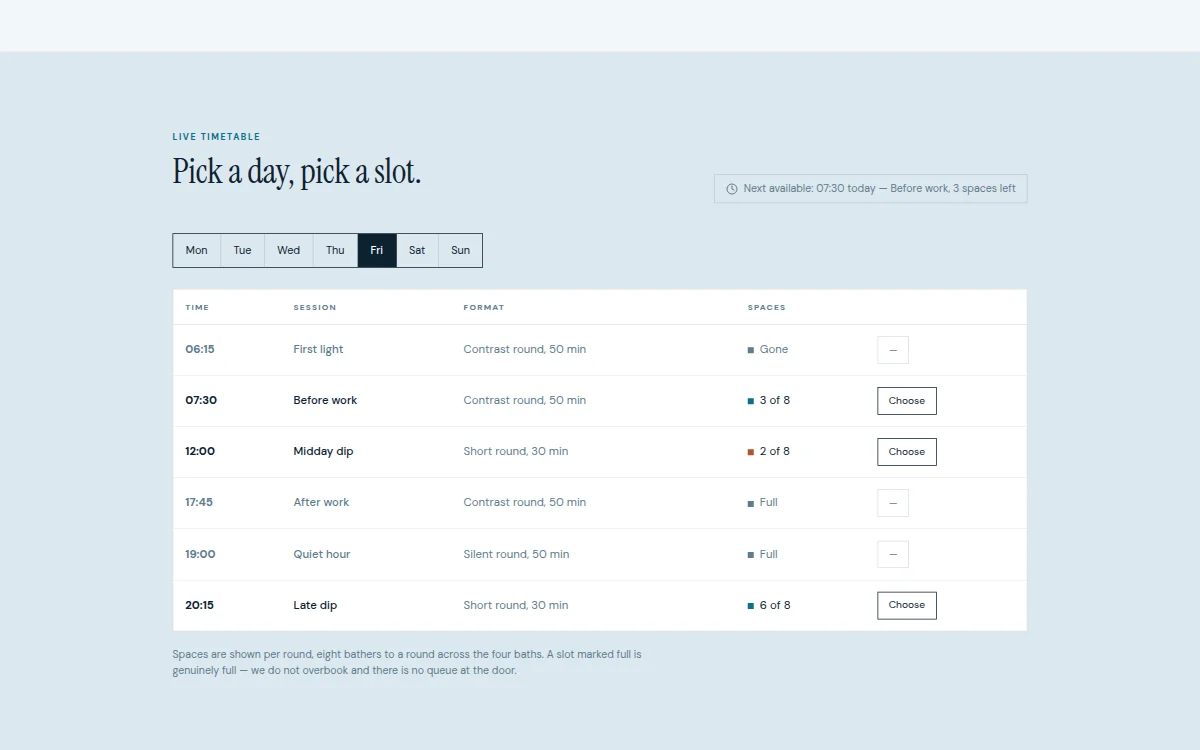Switch to the Sat day tab
Image resolution: width=1200 pixels, height=750 pixels.
point(417,250)
